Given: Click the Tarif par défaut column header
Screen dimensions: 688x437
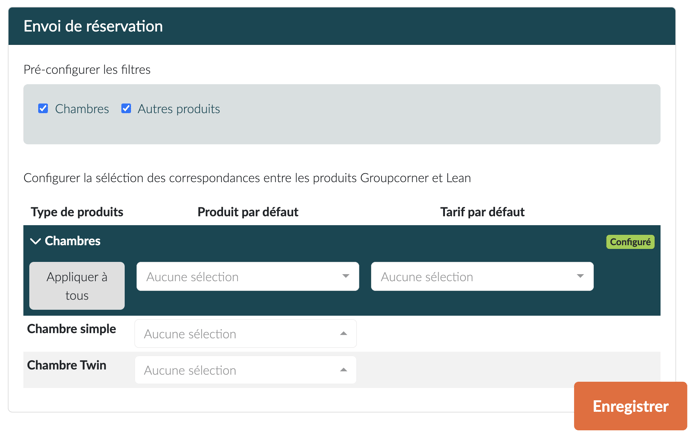Looking at the screenshot, I should 482,212.
